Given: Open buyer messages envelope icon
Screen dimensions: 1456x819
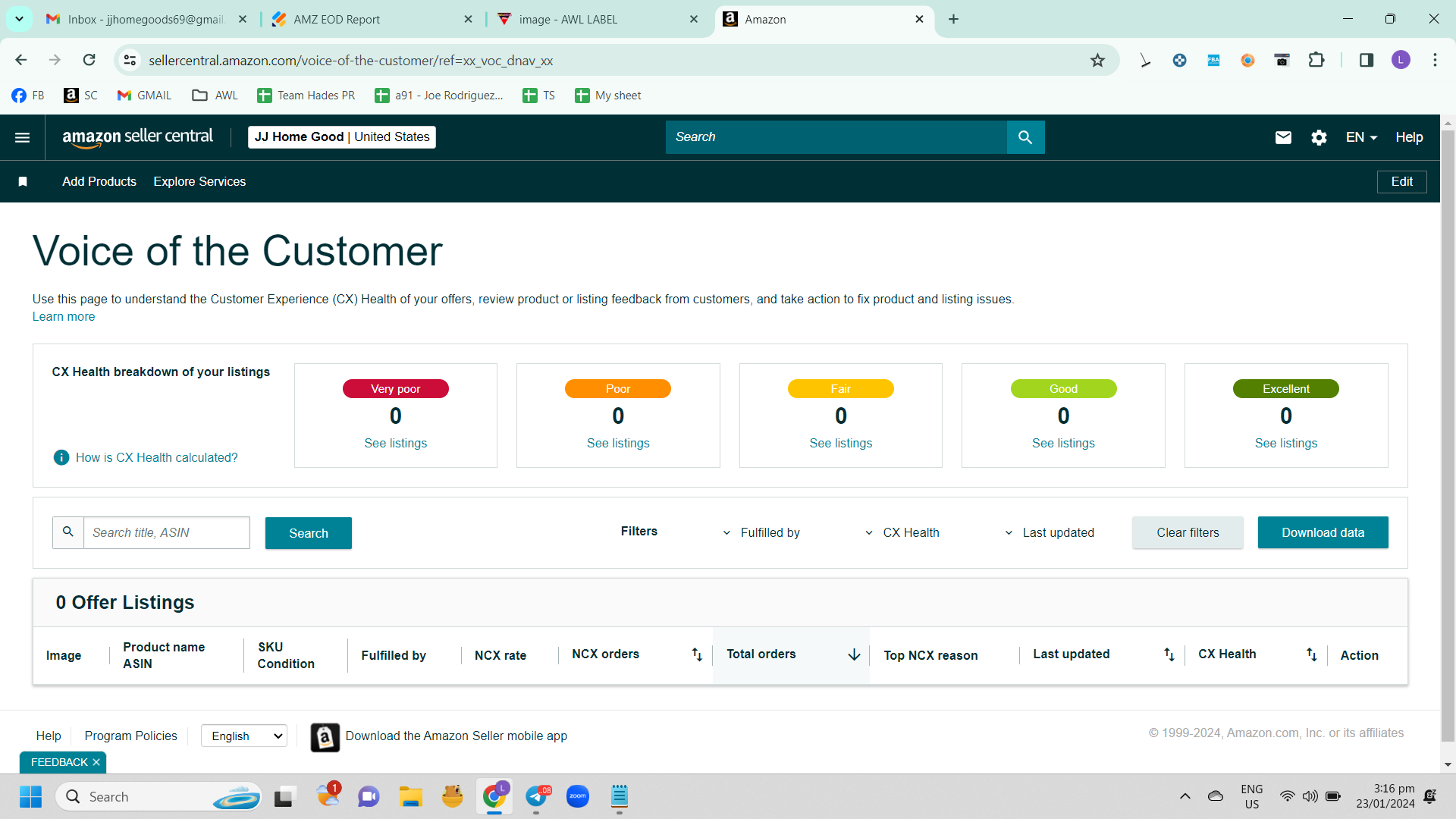Looking at the screenshot, I should pyautogui.click(x=1283, y=137).
